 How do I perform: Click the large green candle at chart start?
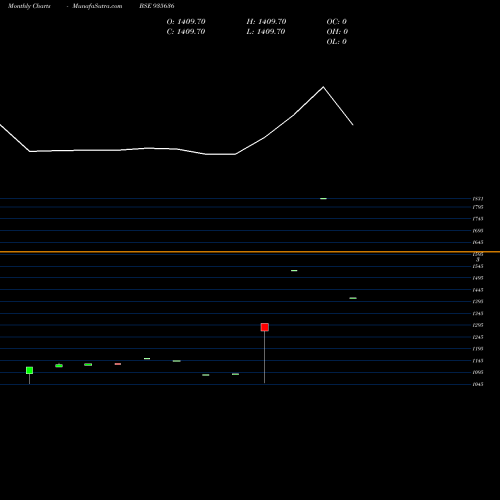tap(29, 370)
